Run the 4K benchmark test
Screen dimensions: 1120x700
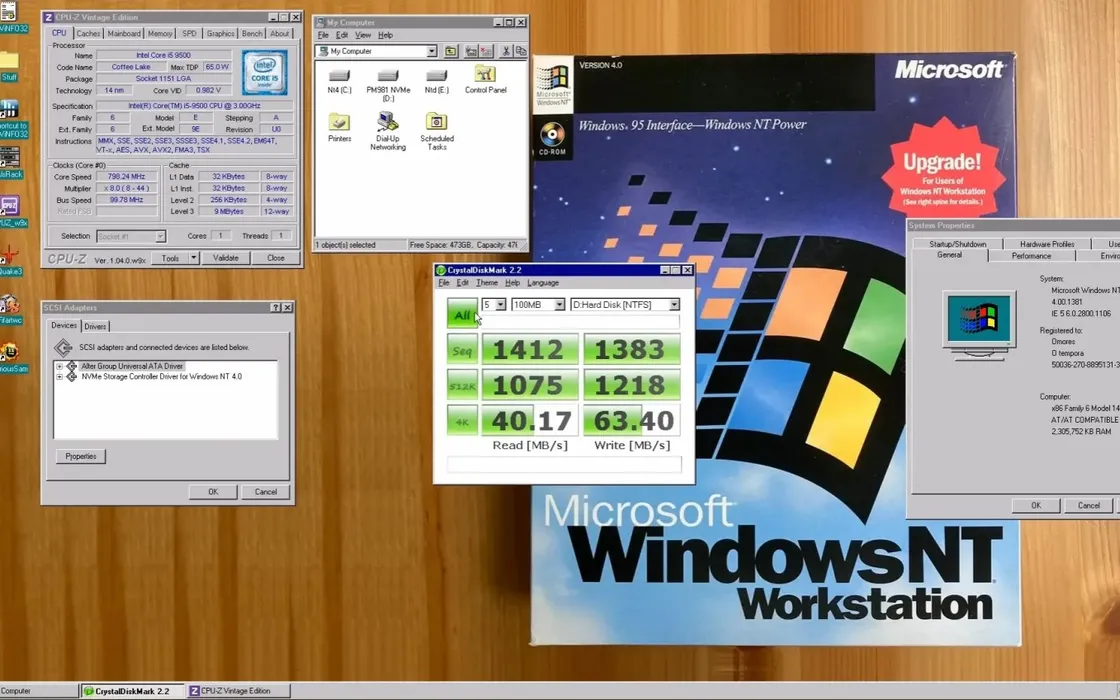click(x=460, y=419)
